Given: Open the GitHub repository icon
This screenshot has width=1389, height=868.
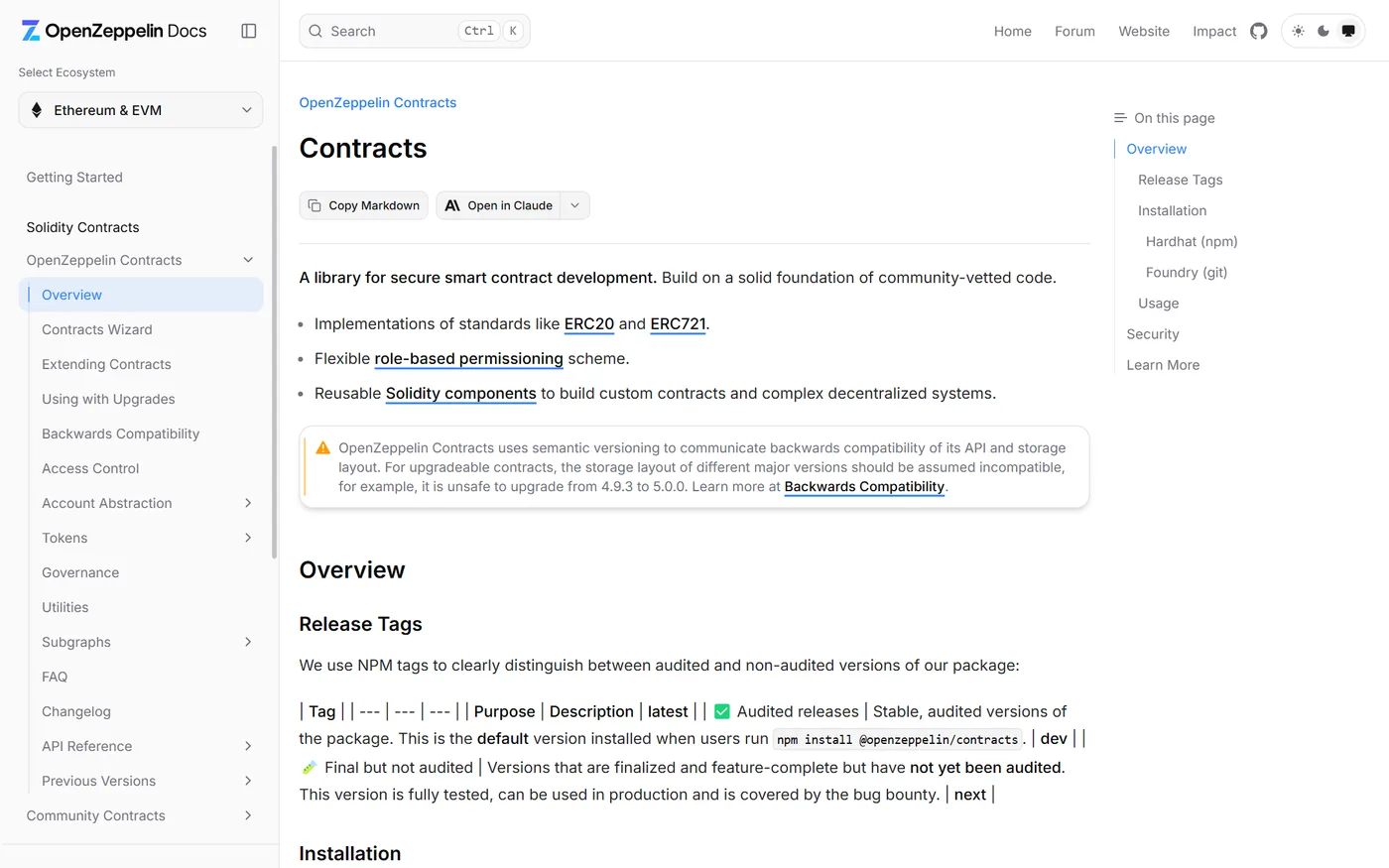Looking at the screenshot, I should coord(1259,31).
